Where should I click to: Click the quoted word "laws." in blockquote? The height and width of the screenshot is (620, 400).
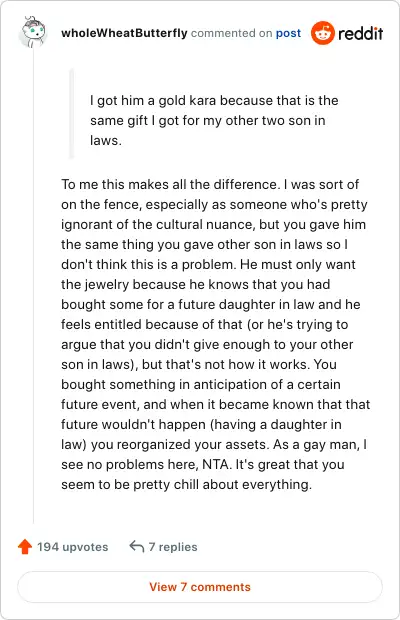click(106, 140)
